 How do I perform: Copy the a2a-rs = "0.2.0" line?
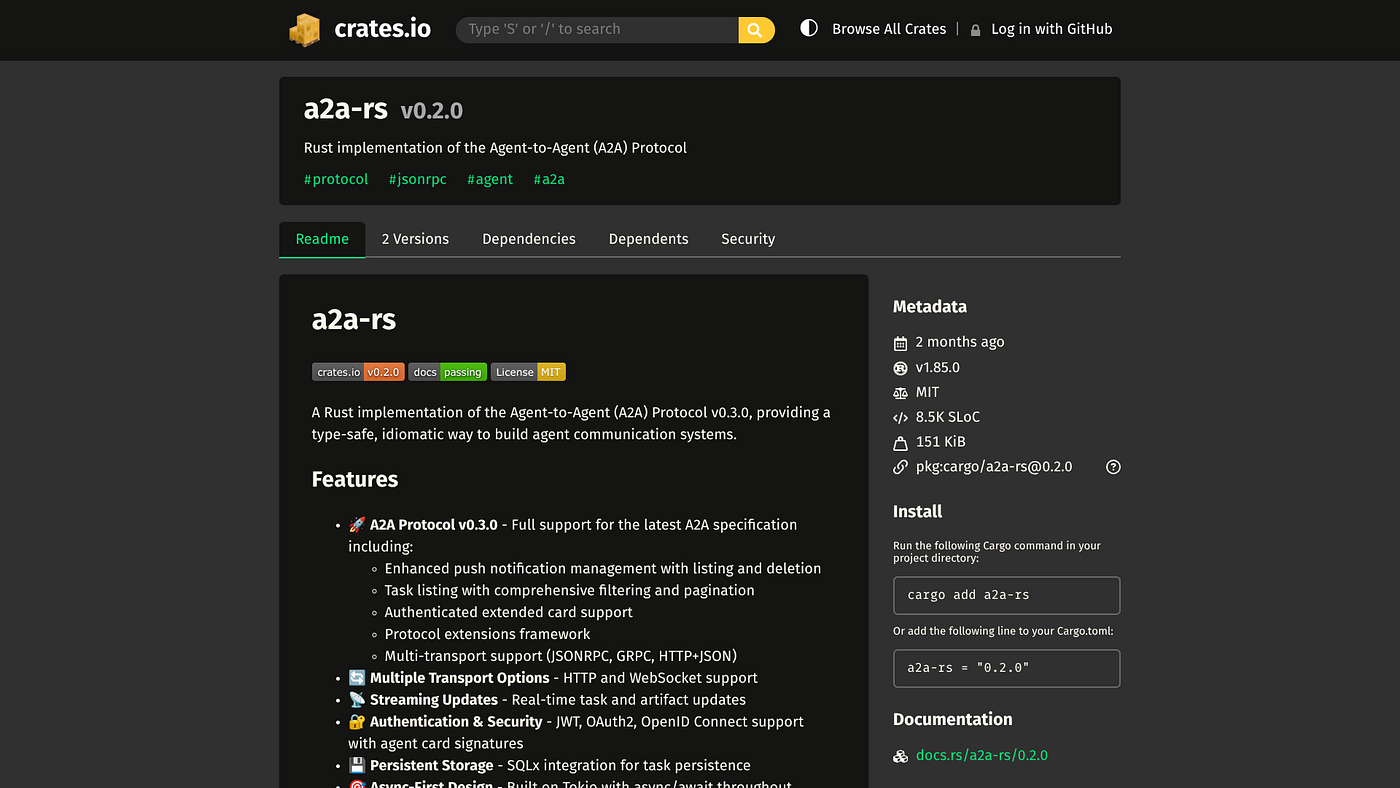pos(1006,668)
